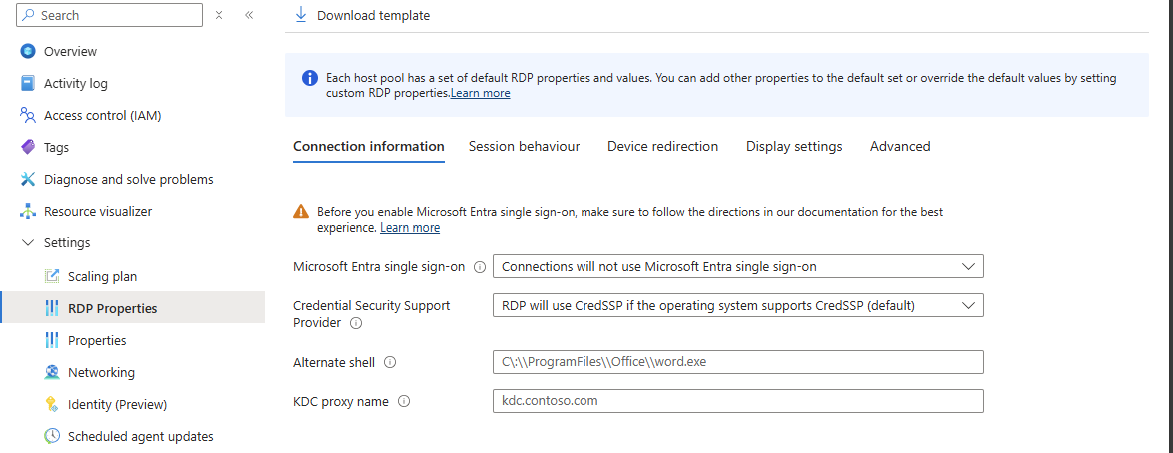This screenshot has width=1173, height=453.
Task: Click the Networking icon
Action: [x=52, y=372]
